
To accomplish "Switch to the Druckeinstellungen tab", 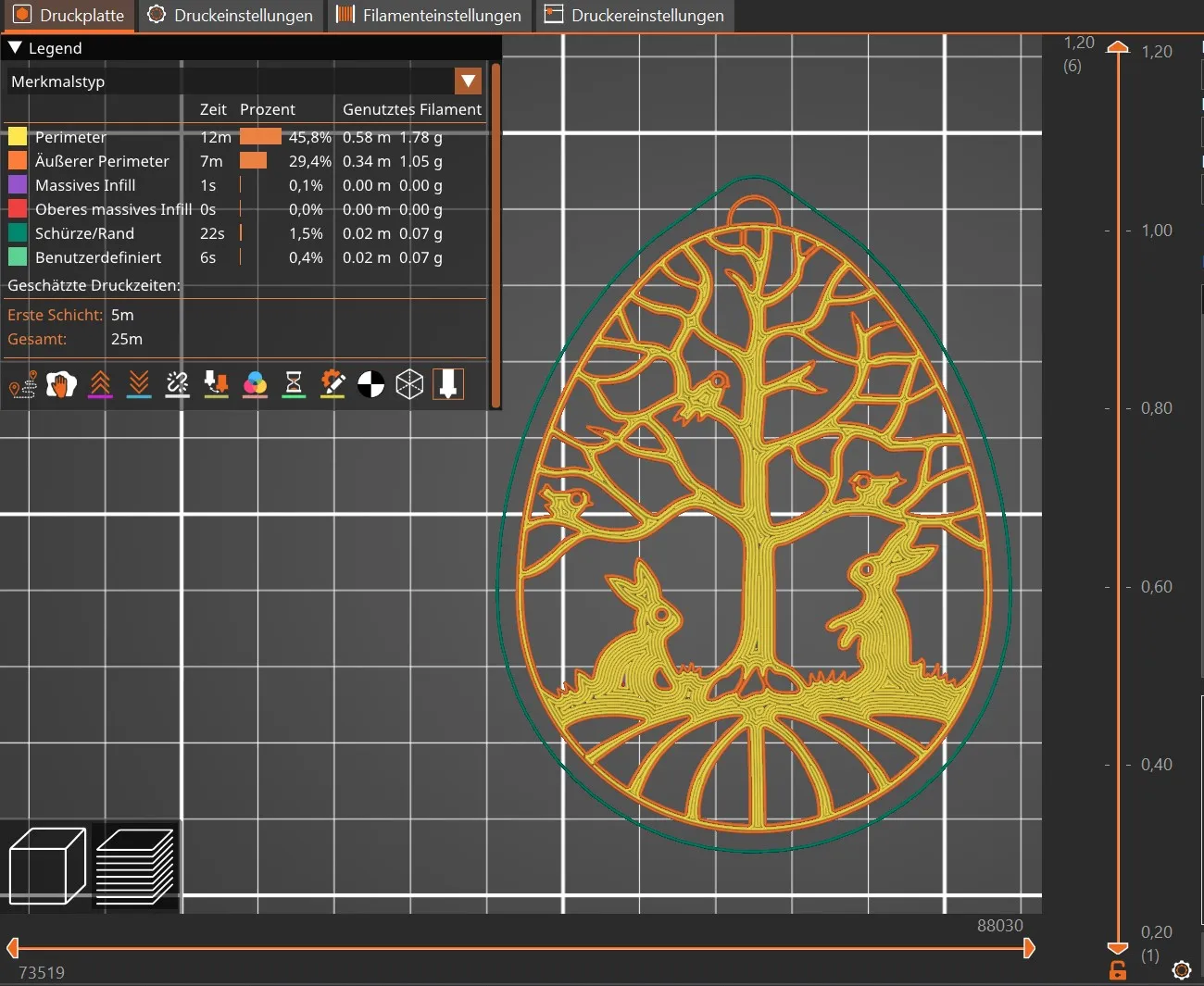I will tap(231, 16).
